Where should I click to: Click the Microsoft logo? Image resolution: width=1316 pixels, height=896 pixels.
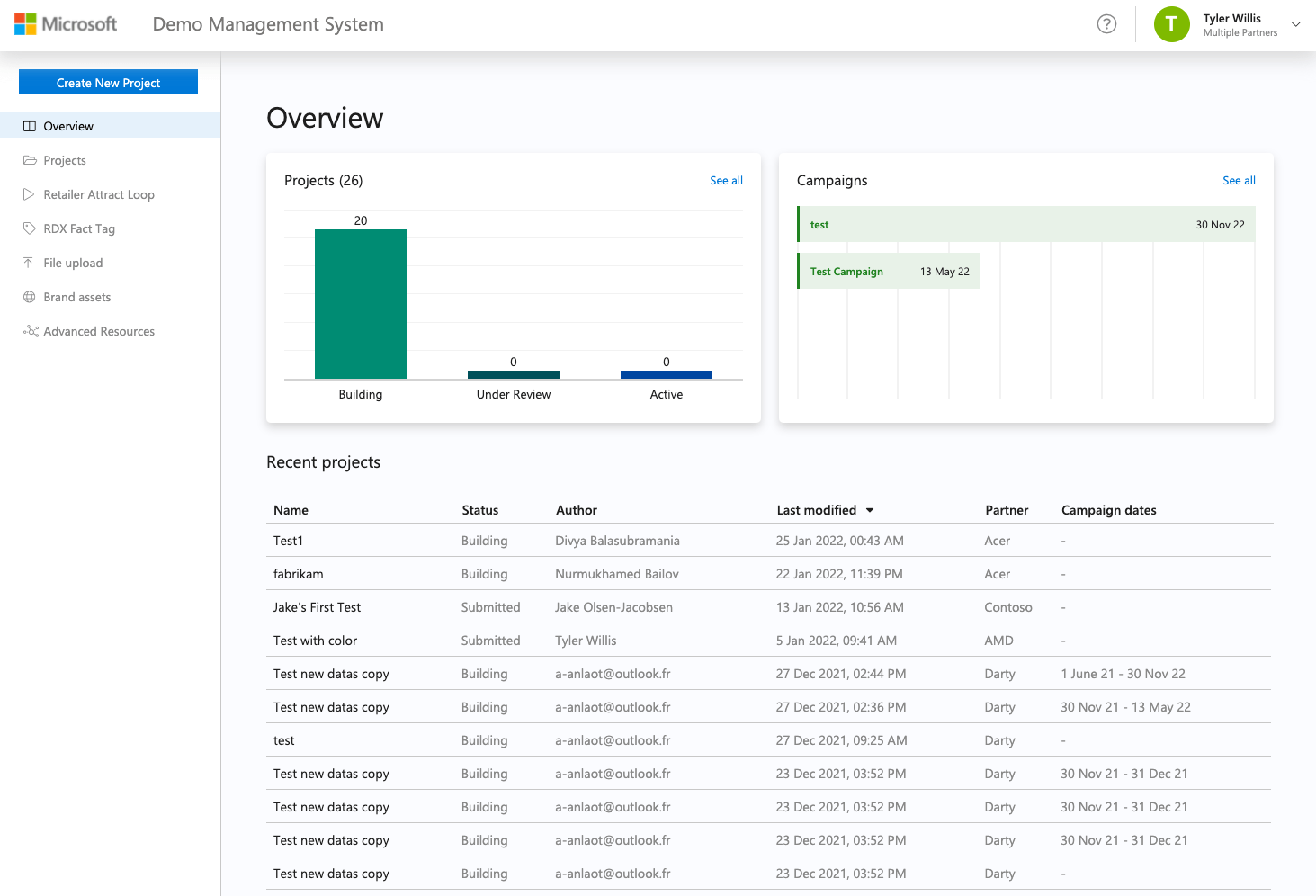point(66,24)
